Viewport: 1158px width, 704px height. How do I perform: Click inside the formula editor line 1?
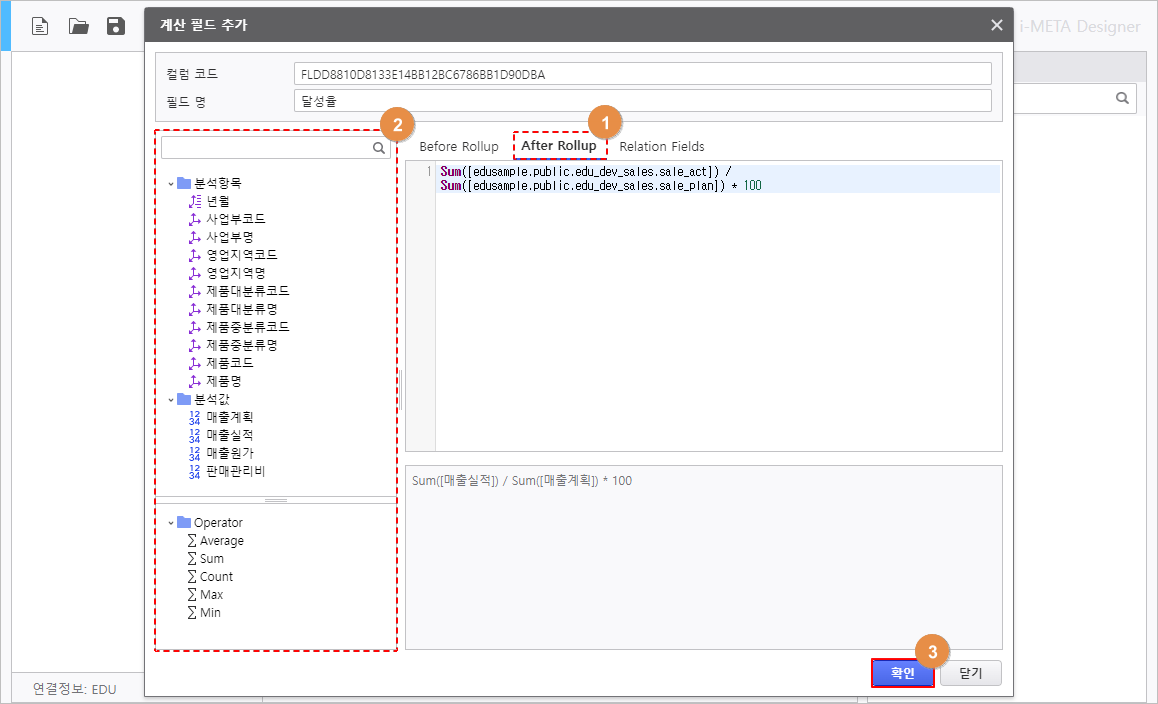[x=718, y=178]
